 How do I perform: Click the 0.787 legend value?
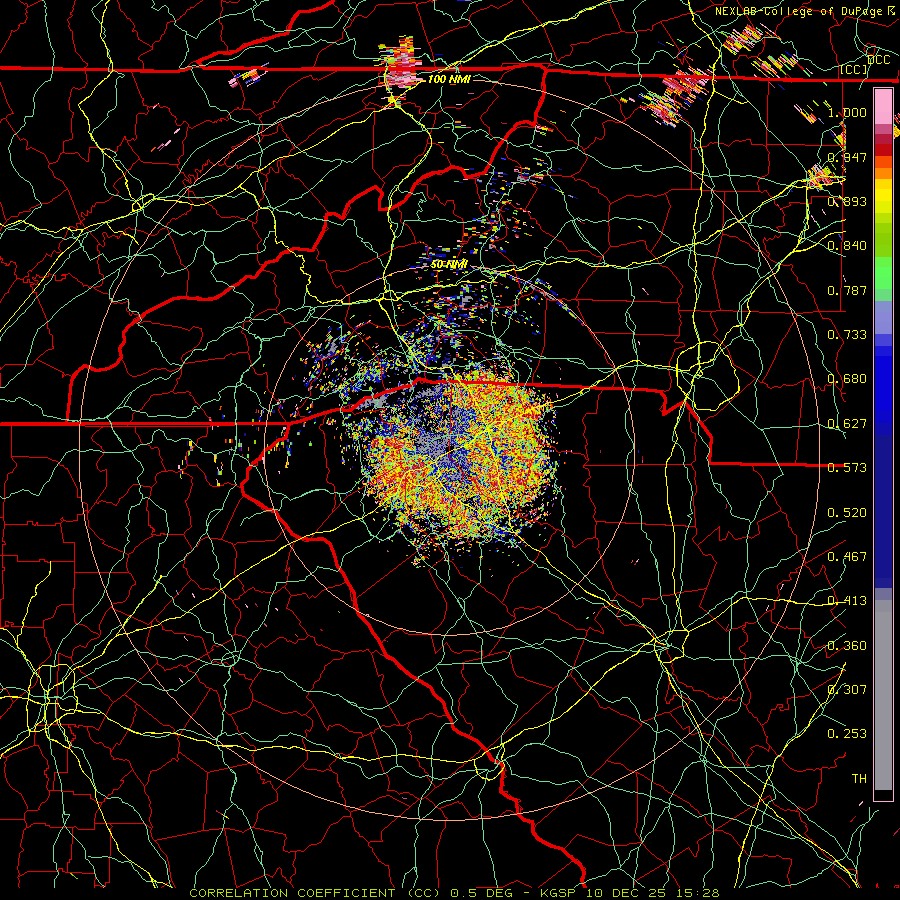(x=847, y=290)
